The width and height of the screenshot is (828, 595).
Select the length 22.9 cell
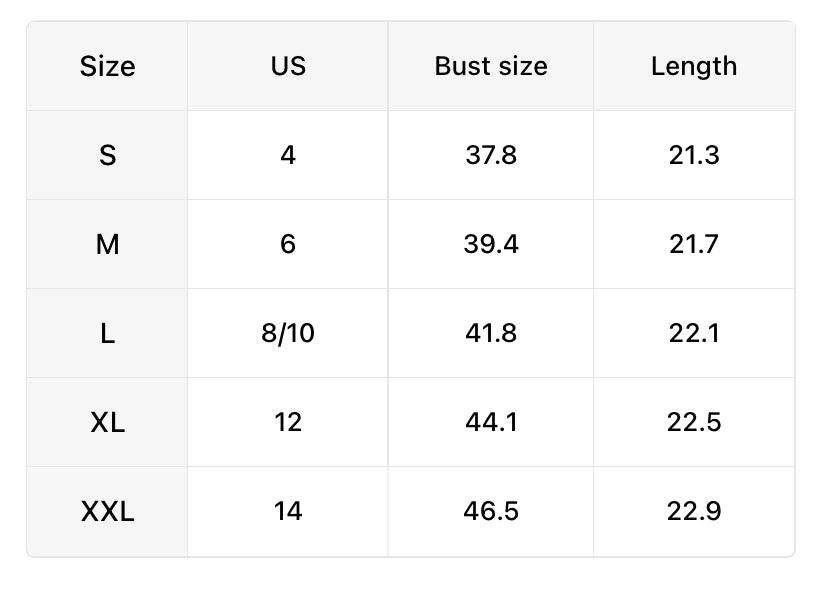click(694, 512)
